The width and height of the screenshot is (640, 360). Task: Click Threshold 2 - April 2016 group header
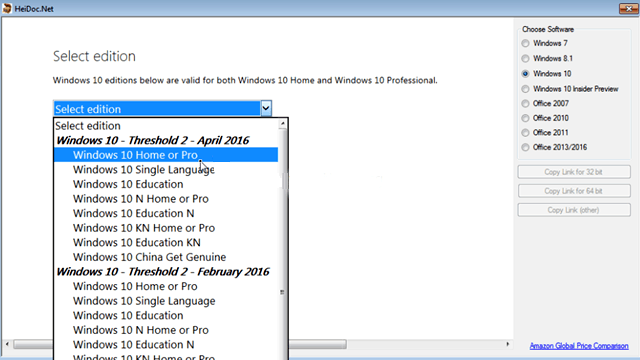166,140
